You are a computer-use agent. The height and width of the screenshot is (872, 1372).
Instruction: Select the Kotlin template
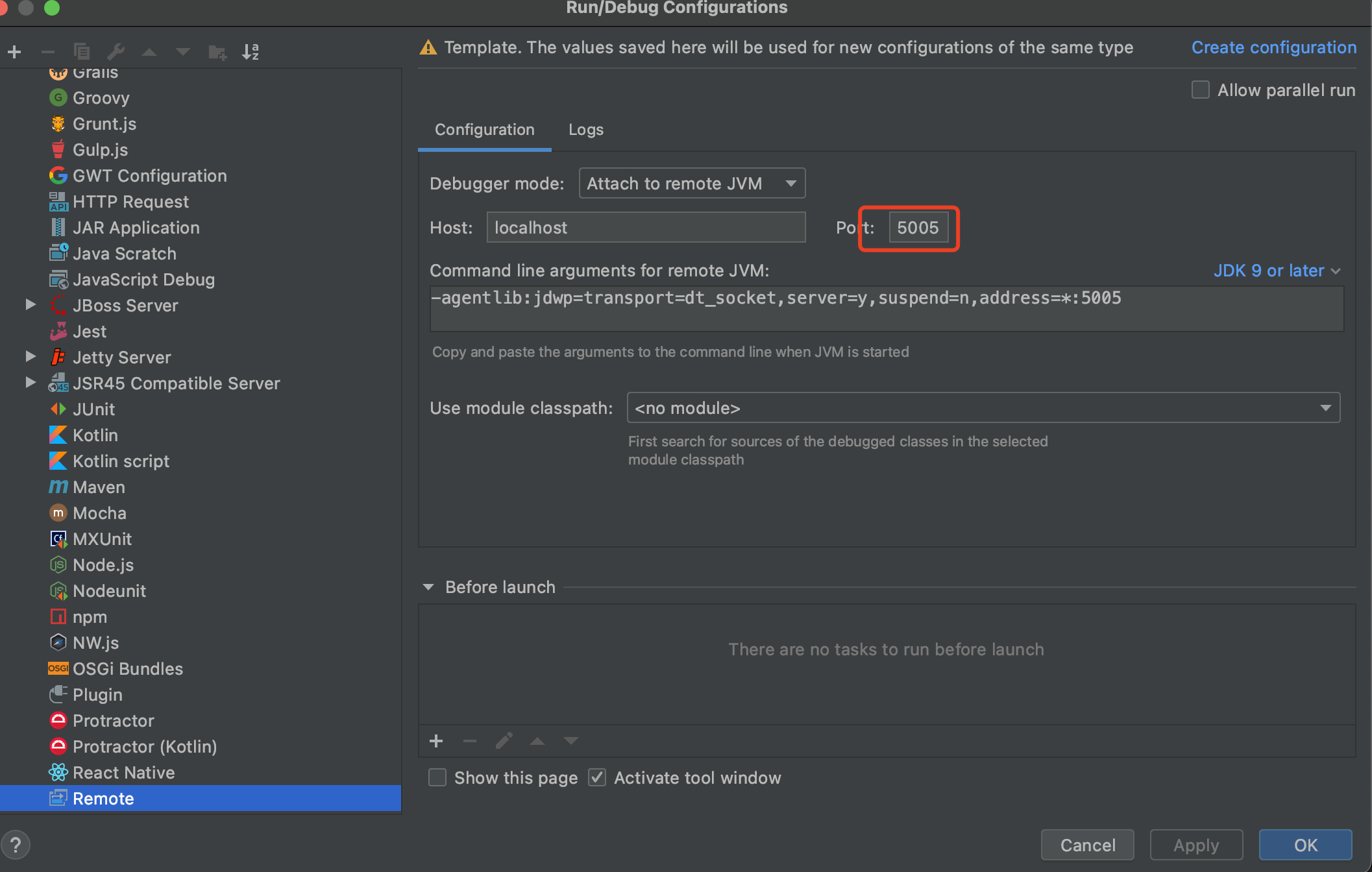point(95,435)
